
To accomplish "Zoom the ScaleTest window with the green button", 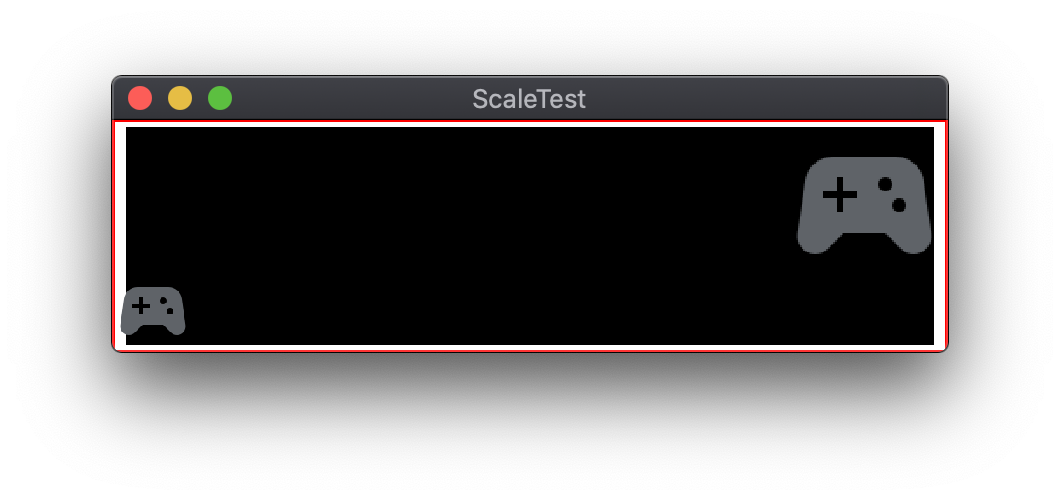I will (x=220, y=98).
